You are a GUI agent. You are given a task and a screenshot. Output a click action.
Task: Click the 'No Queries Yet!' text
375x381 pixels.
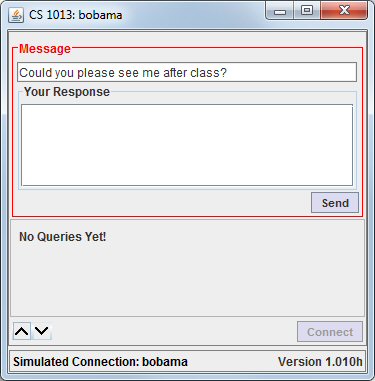[x=63, y=237]
